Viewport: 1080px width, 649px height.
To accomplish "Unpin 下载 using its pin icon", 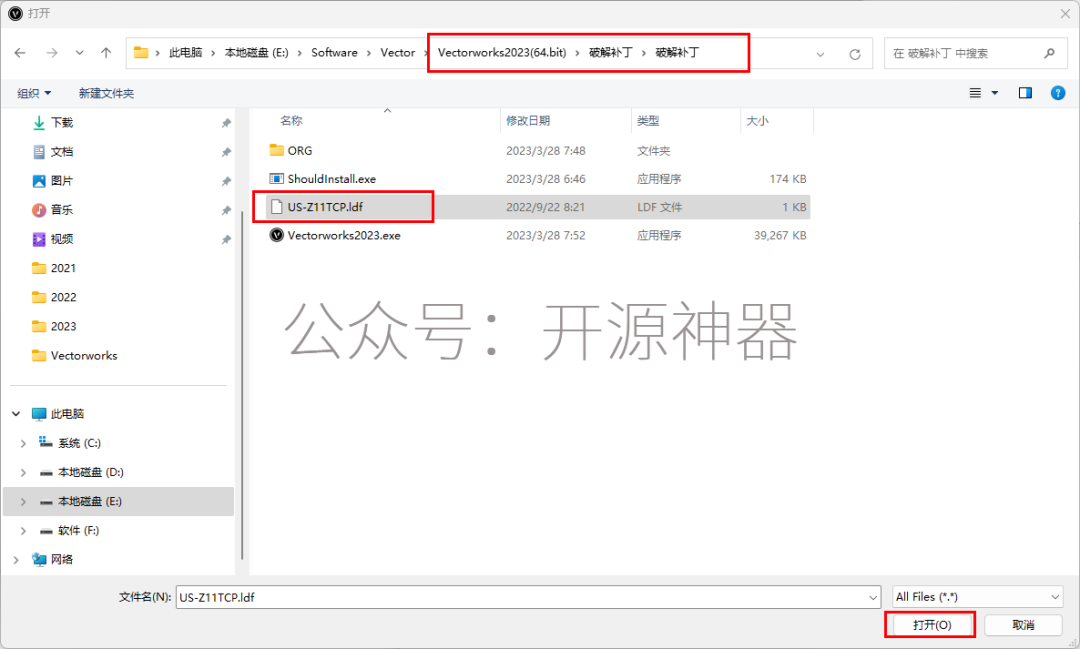I will 226,123.
